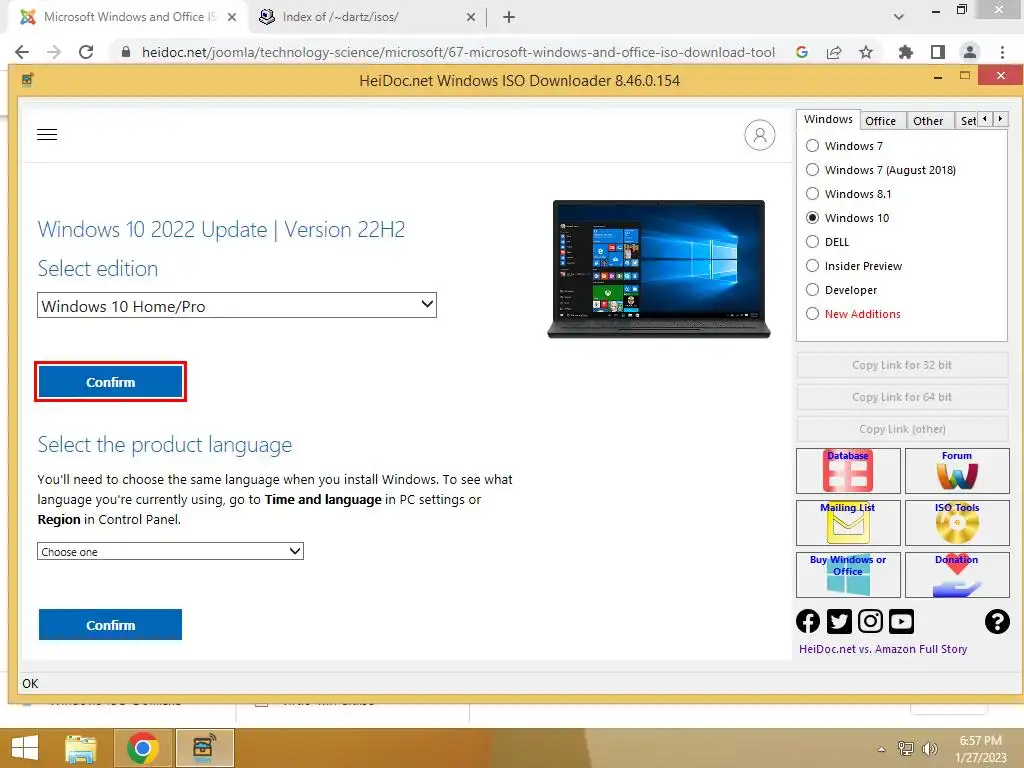Select the New Additions radio button
The height and width of the screenshot is (768, 1024).
pyautogui.click(x=812, y=314)
